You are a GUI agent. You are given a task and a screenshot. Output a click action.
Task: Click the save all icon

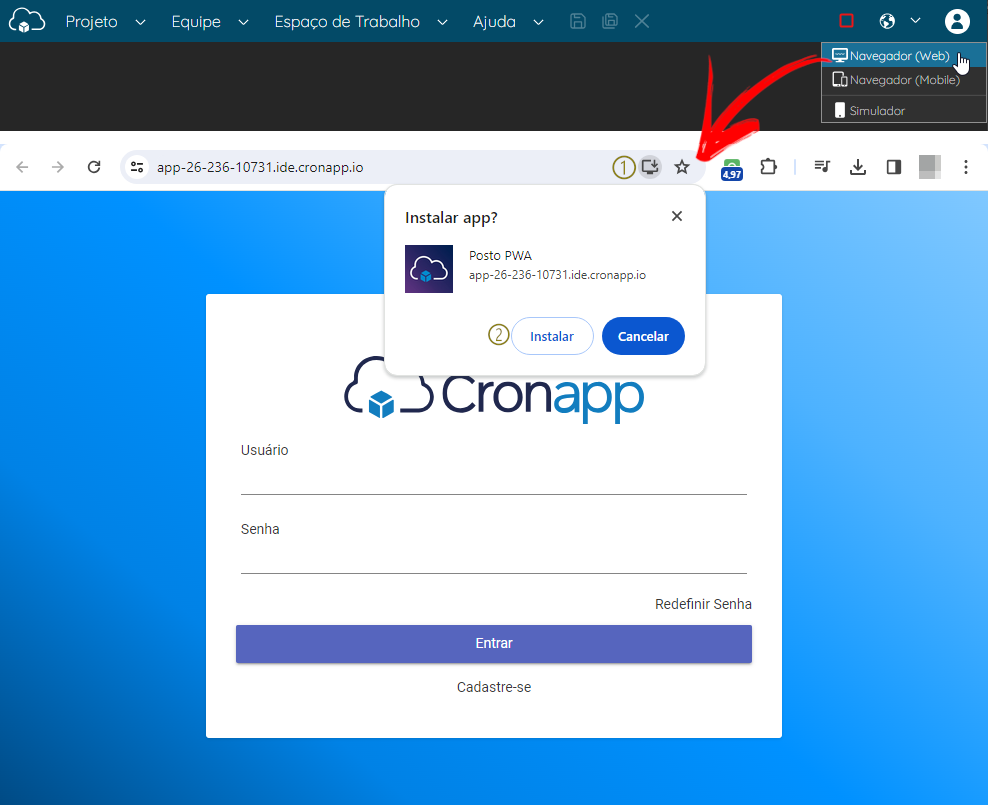coord(610,21)
